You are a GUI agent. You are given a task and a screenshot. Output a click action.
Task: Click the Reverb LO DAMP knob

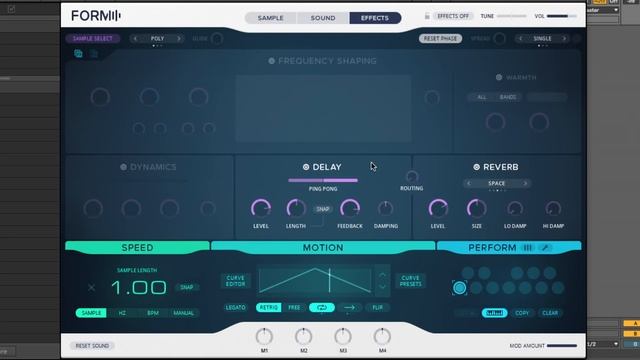click(x=515, y=209)
